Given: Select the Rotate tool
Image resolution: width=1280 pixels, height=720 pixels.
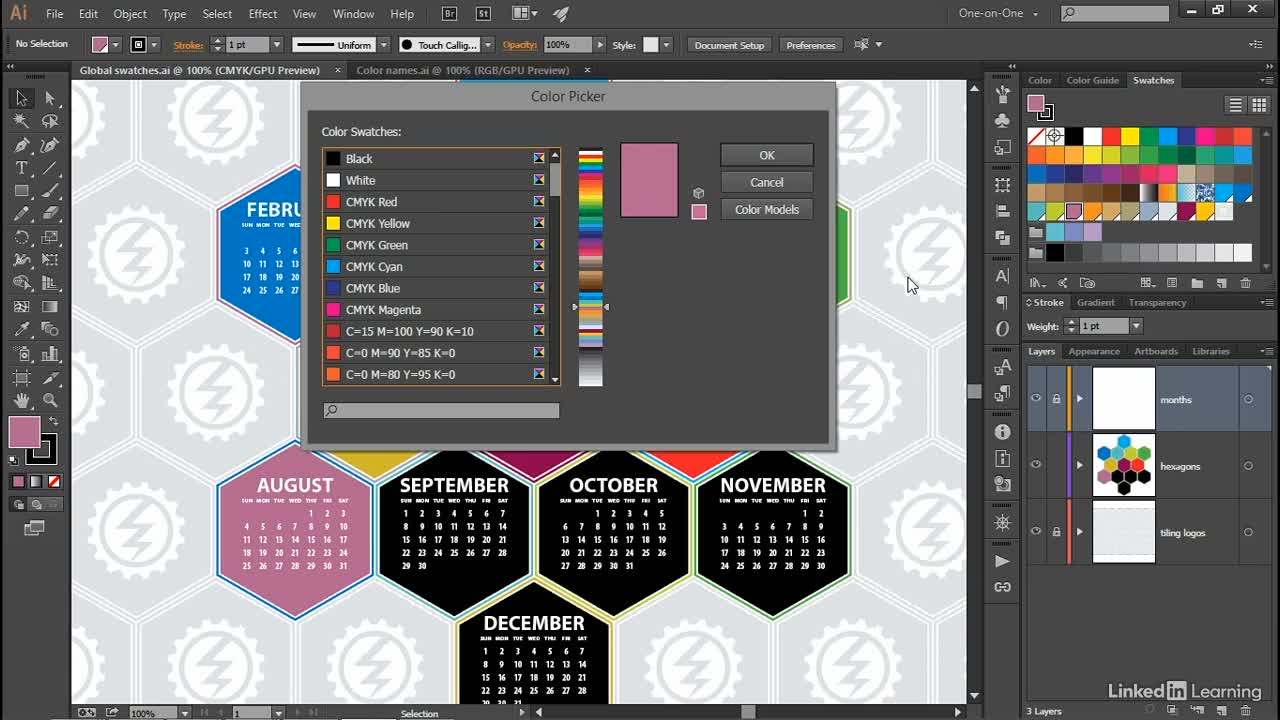Looking at the screenshot, I should pyautogui.click(x=21, y=238).
